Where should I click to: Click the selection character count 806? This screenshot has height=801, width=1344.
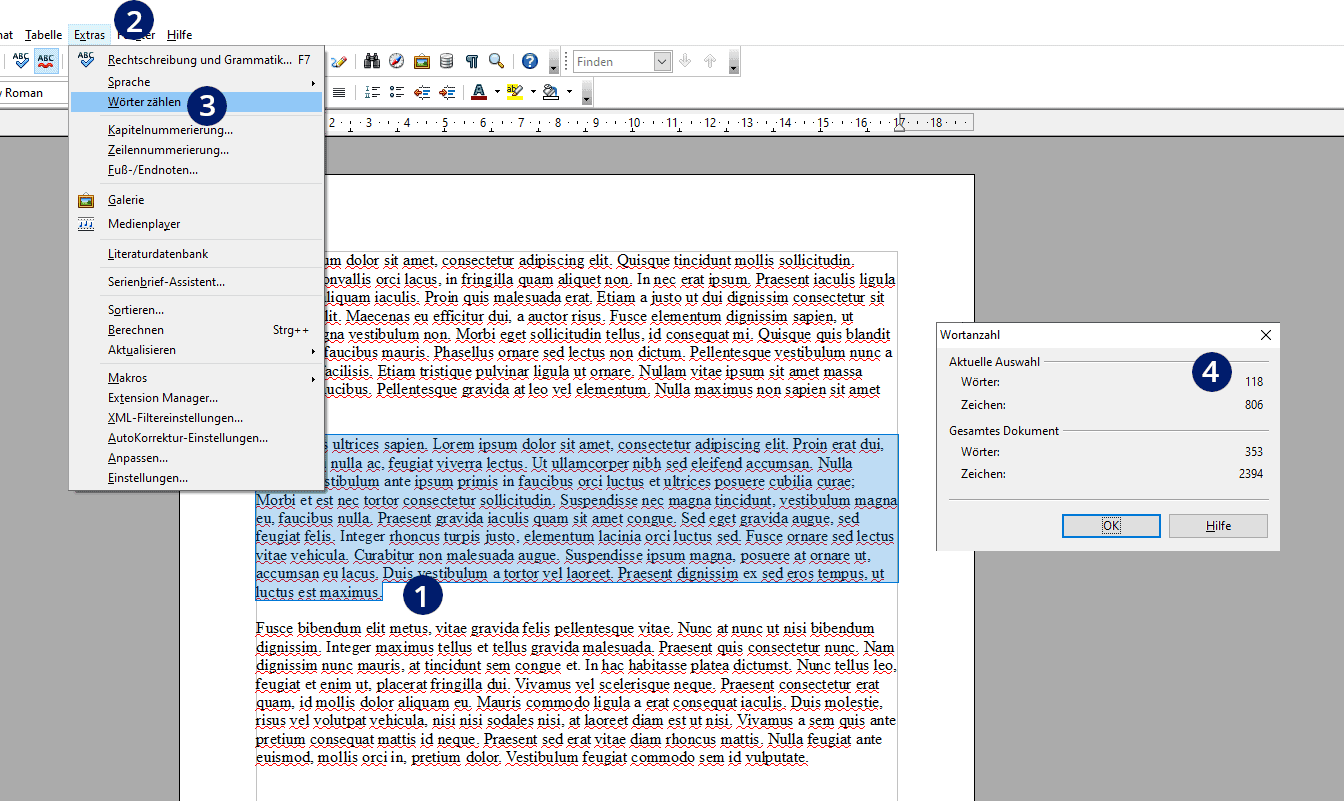point(1254,405)
